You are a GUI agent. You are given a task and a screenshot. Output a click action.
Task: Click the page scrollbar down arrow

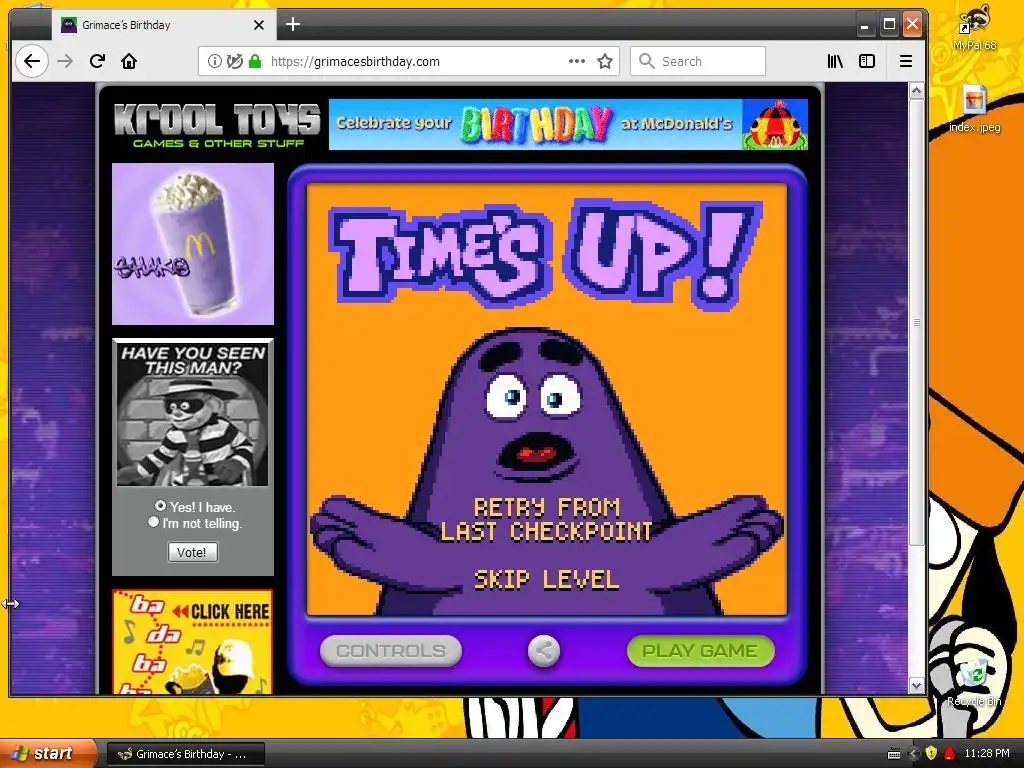click(x=916, y=686)
